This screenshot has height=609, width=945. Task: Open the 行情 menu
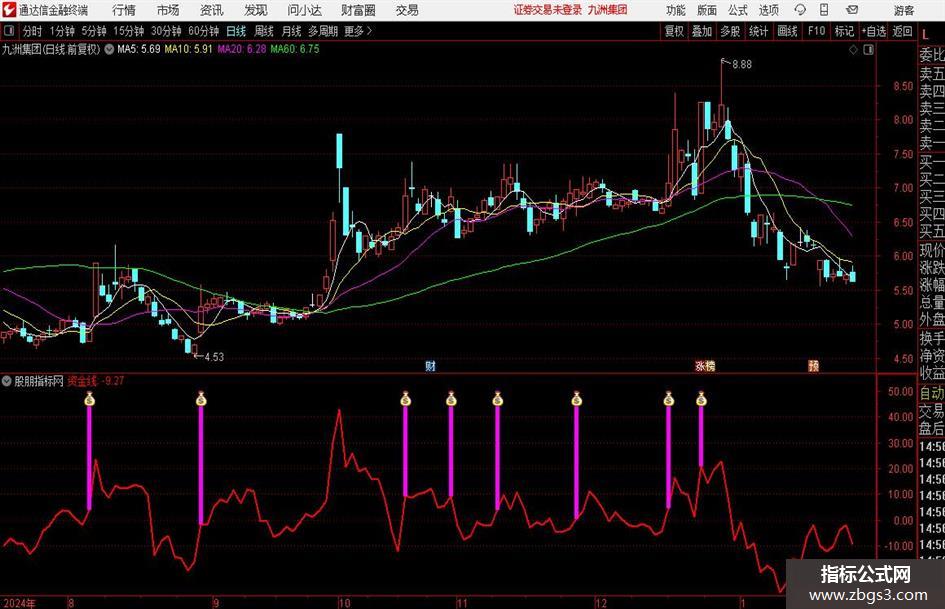tap(124, 10)
